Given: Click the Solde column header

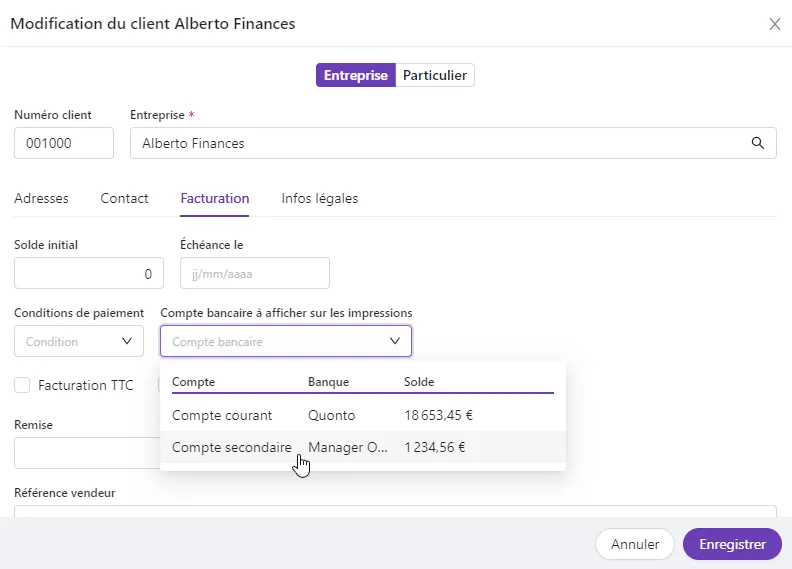Looking at the screenshot, I should tap(419, 382).
